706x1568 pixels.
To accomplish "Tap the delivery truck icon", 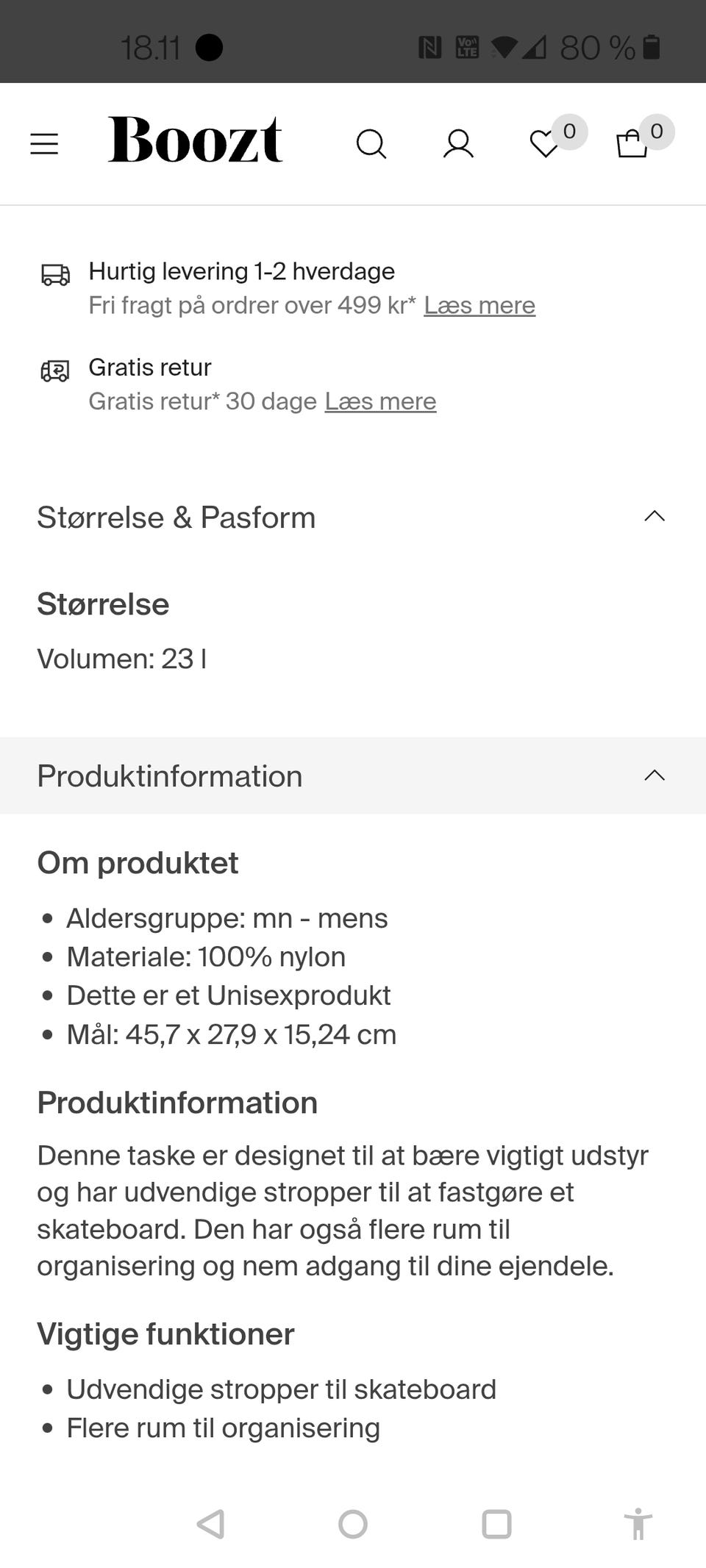I will point(55,275).
